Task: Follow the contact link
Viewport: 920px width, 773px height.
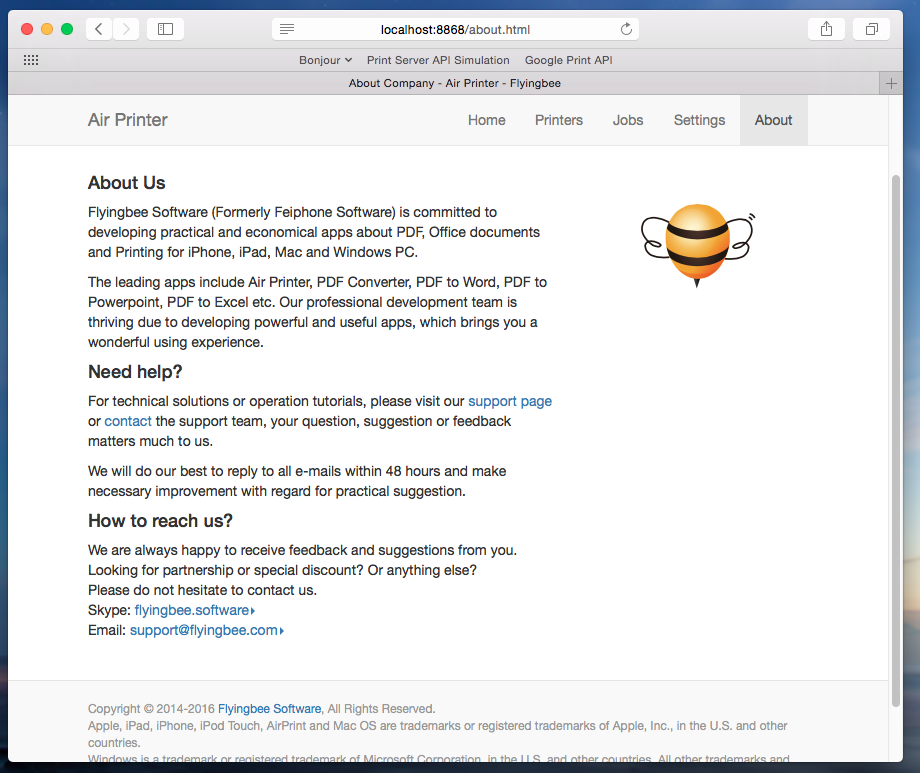Action: click(x=127, y=421)
